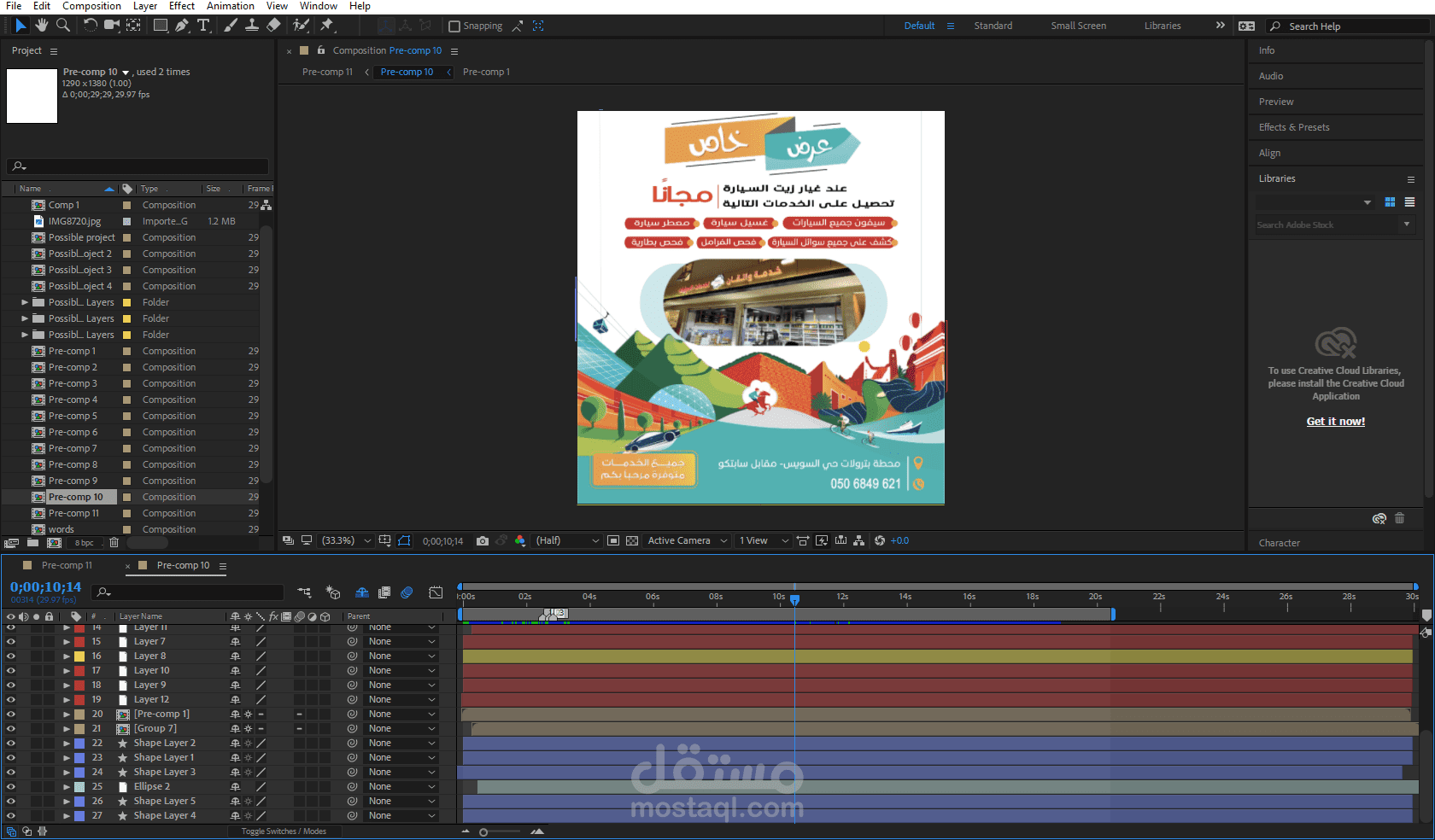Screen dimensions: 1435x840
Task: Select the Pen tool
Action: tap(182, 26)
